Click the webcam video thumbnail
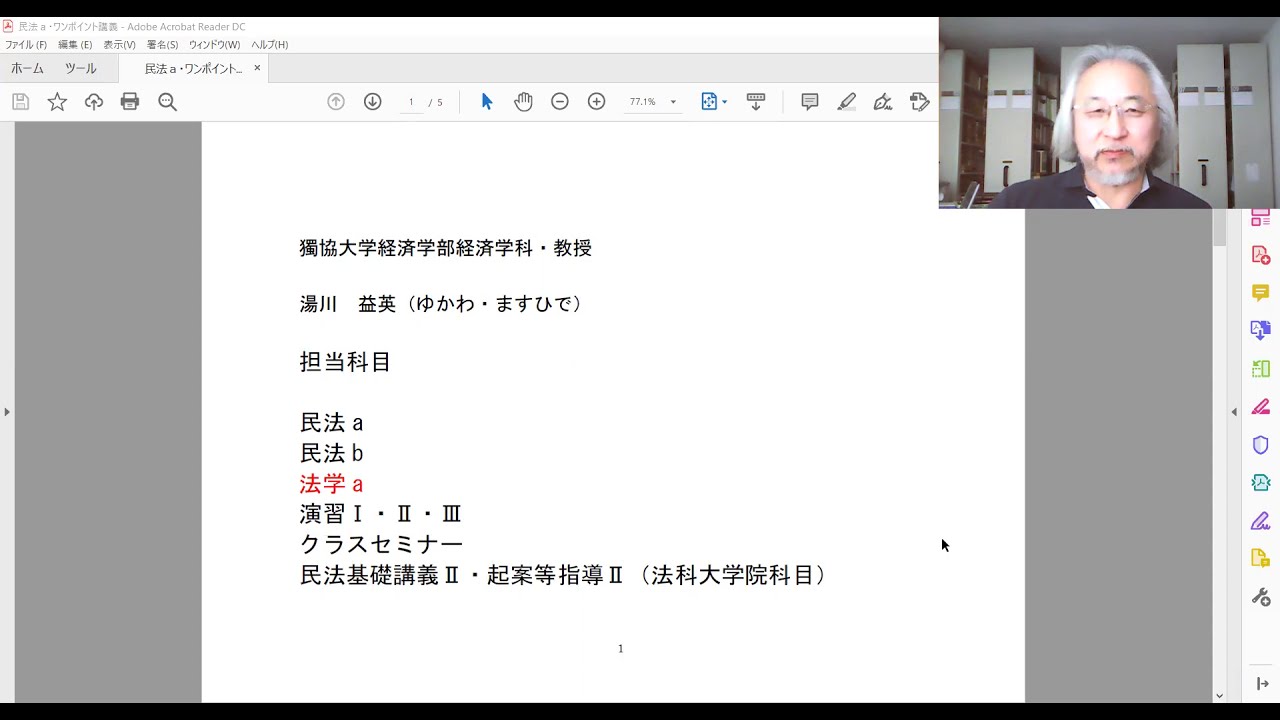 [x=1109, y=113]
